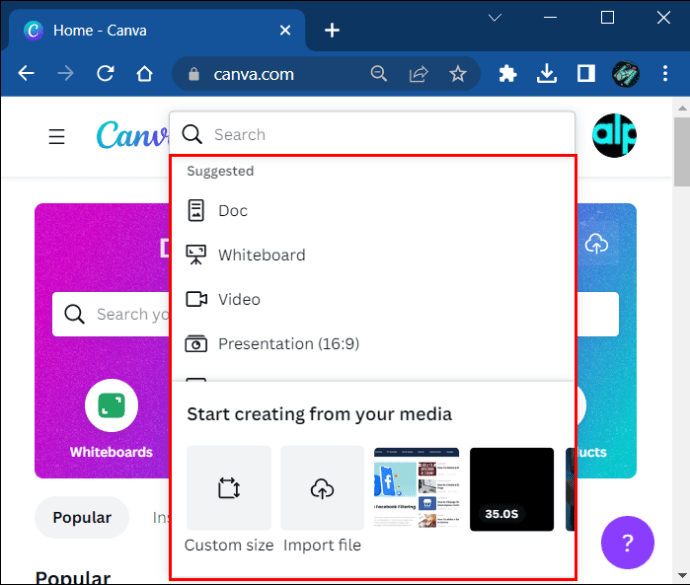This screenshot has height=585, width=690.
Task: Click the Video camera icon
Action: [x=196, y=299]
